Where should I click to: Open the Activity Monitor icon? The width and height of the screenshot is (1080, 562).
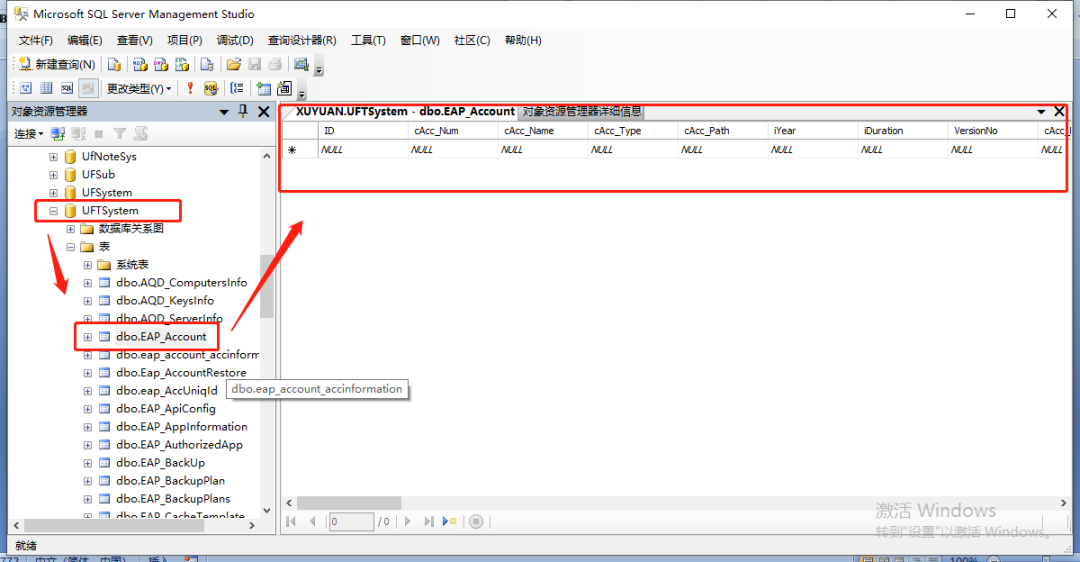(x=301, y=64)
